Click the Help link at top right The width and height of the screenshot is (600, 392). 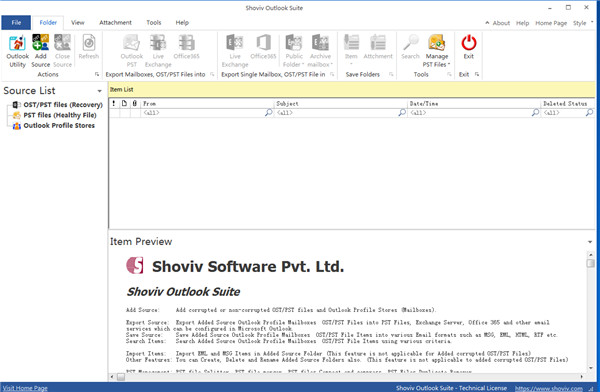point(522,23)
